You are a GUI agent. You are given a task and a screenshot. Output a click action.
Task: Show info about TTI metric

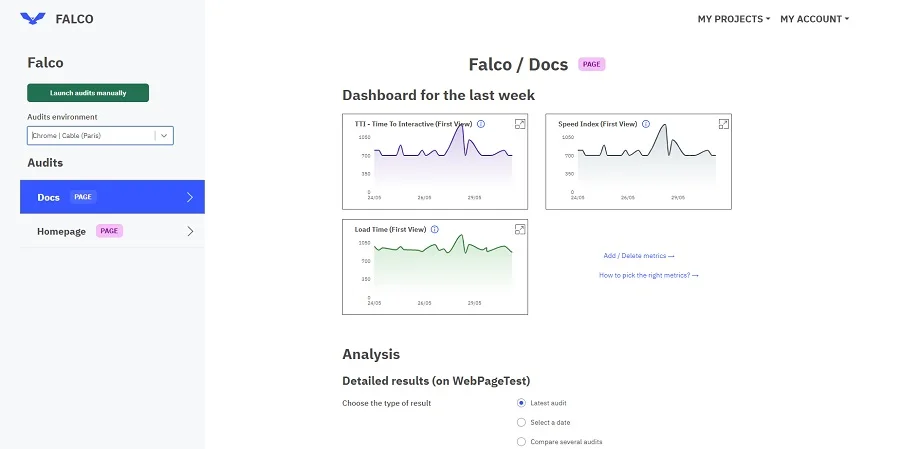point(481,124)
